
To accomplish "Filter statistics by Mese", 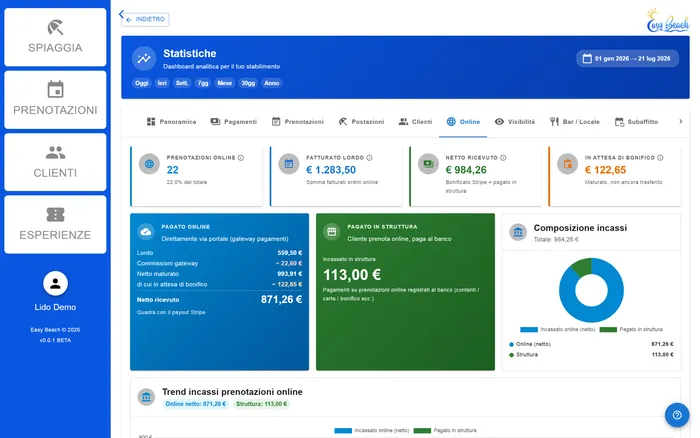I will click(x=225, y=83).
